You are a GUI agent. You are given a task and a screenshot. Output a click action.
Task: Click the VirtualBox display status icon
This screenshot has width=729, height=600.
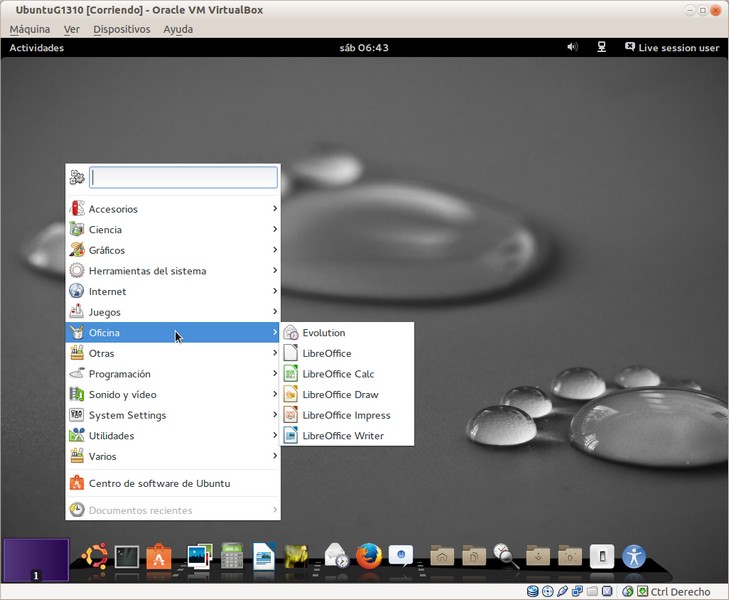point(607,592)
